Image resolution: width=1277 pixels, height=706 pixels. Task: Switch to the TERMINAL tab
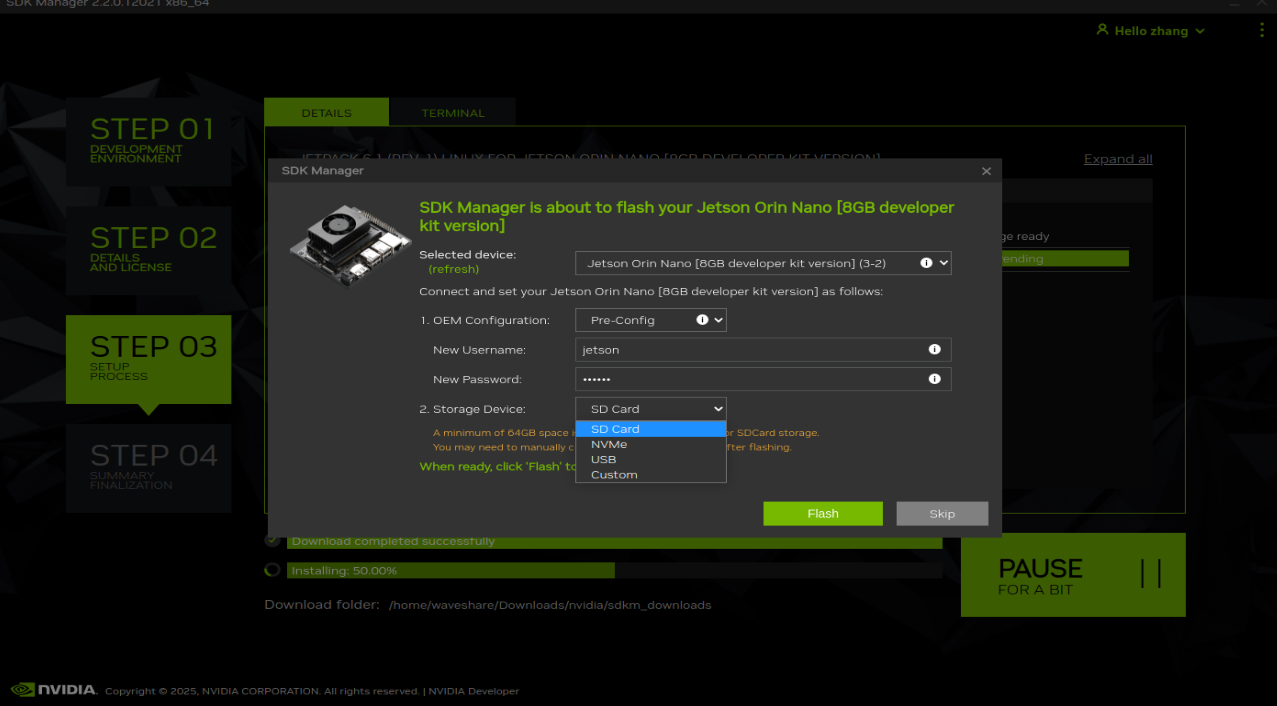tap(453, 112)
